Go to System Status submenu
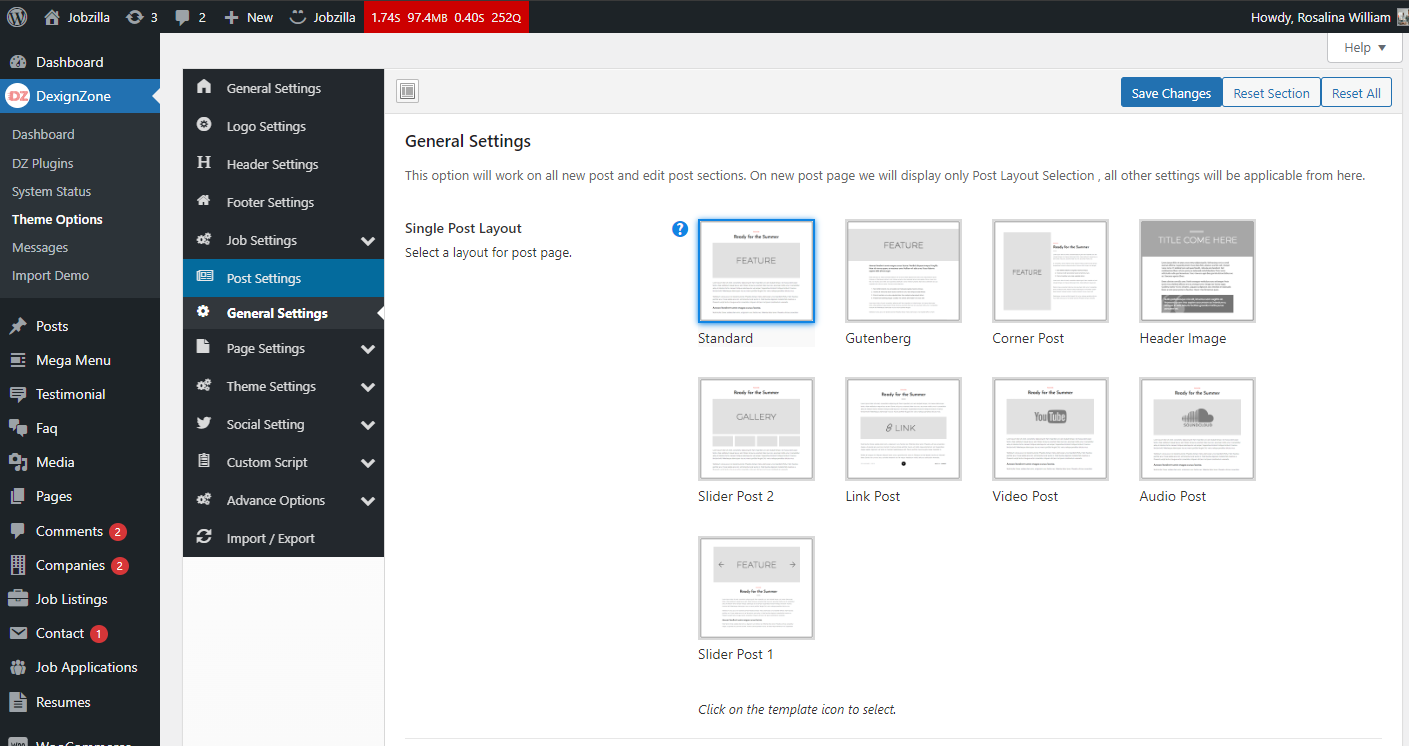 click(x=51, y=191)
